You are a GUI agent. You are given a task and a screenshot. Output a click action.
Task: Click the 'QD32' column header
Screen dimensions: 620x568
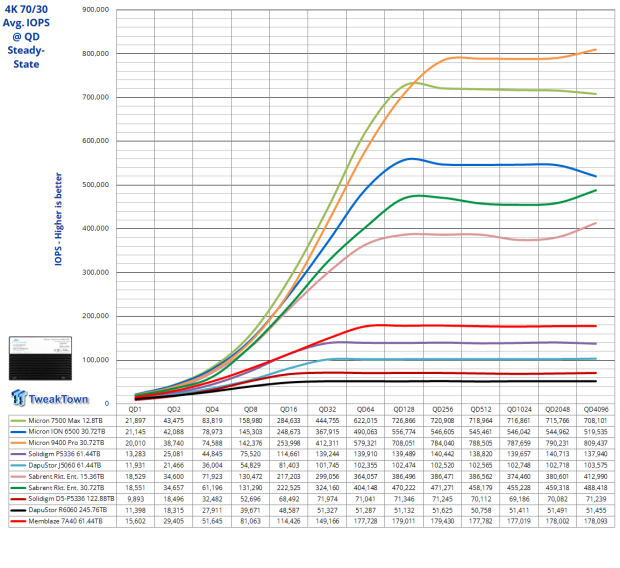(327, 409)
